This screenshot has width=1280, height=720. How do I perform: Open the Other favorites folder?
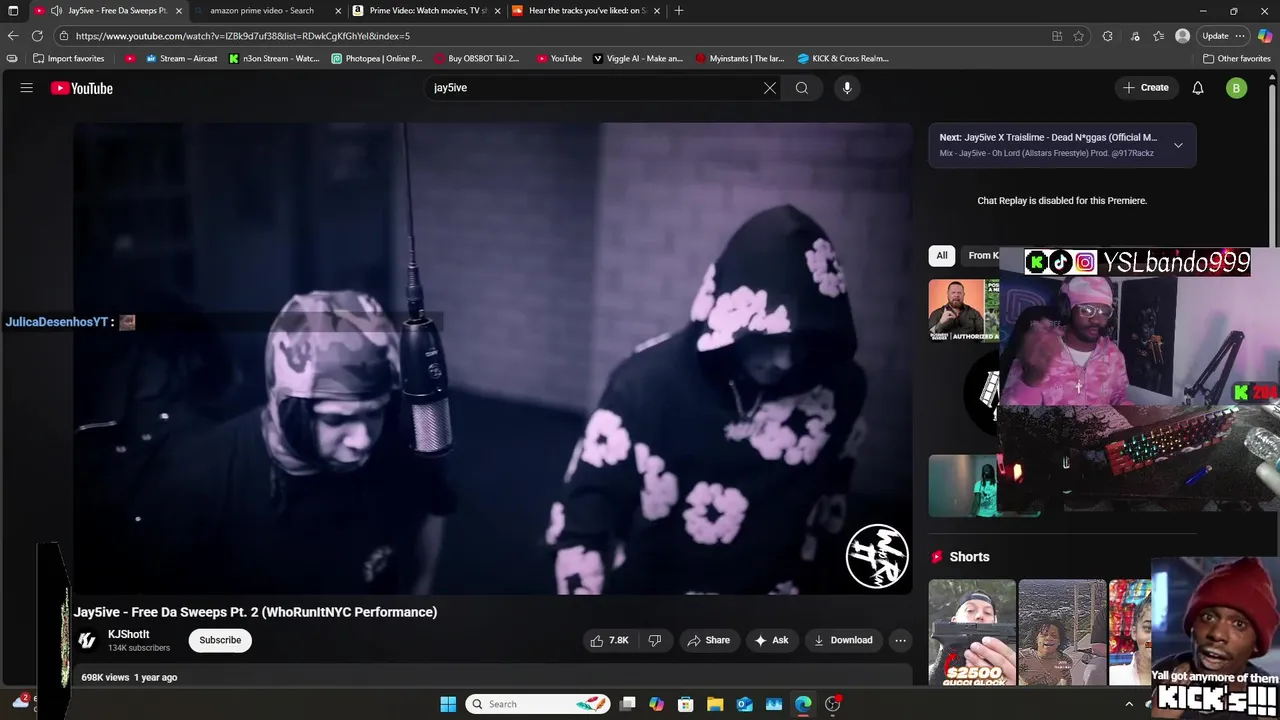coord(1237,59)
